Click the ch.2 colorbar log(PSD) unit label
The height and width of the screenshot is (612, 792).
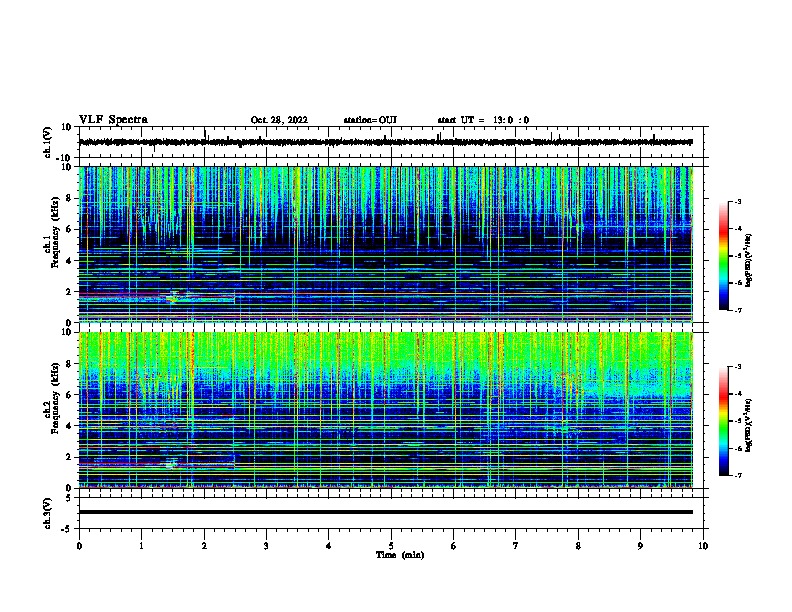pyautogui.click(x=749, y=426)
